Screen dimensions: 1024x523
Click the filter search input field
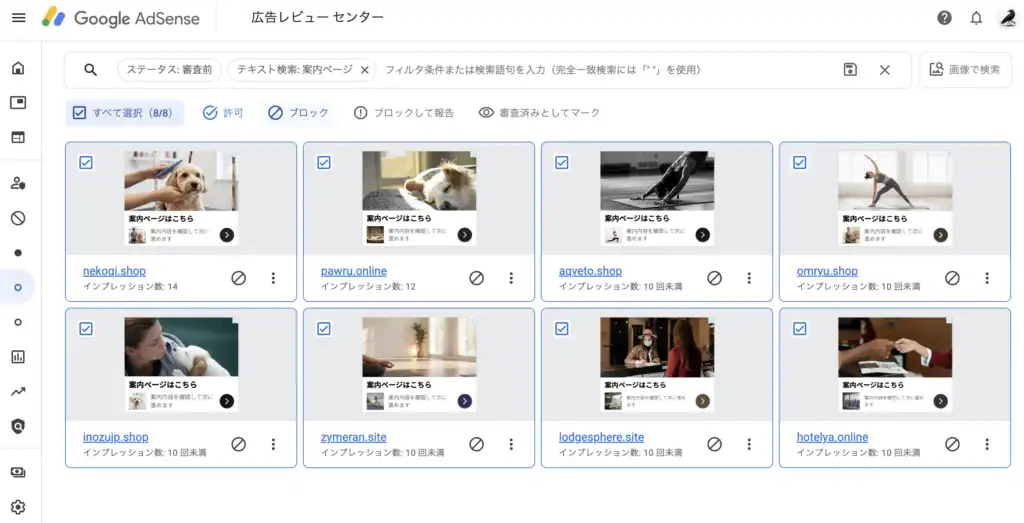coord(600,70)
